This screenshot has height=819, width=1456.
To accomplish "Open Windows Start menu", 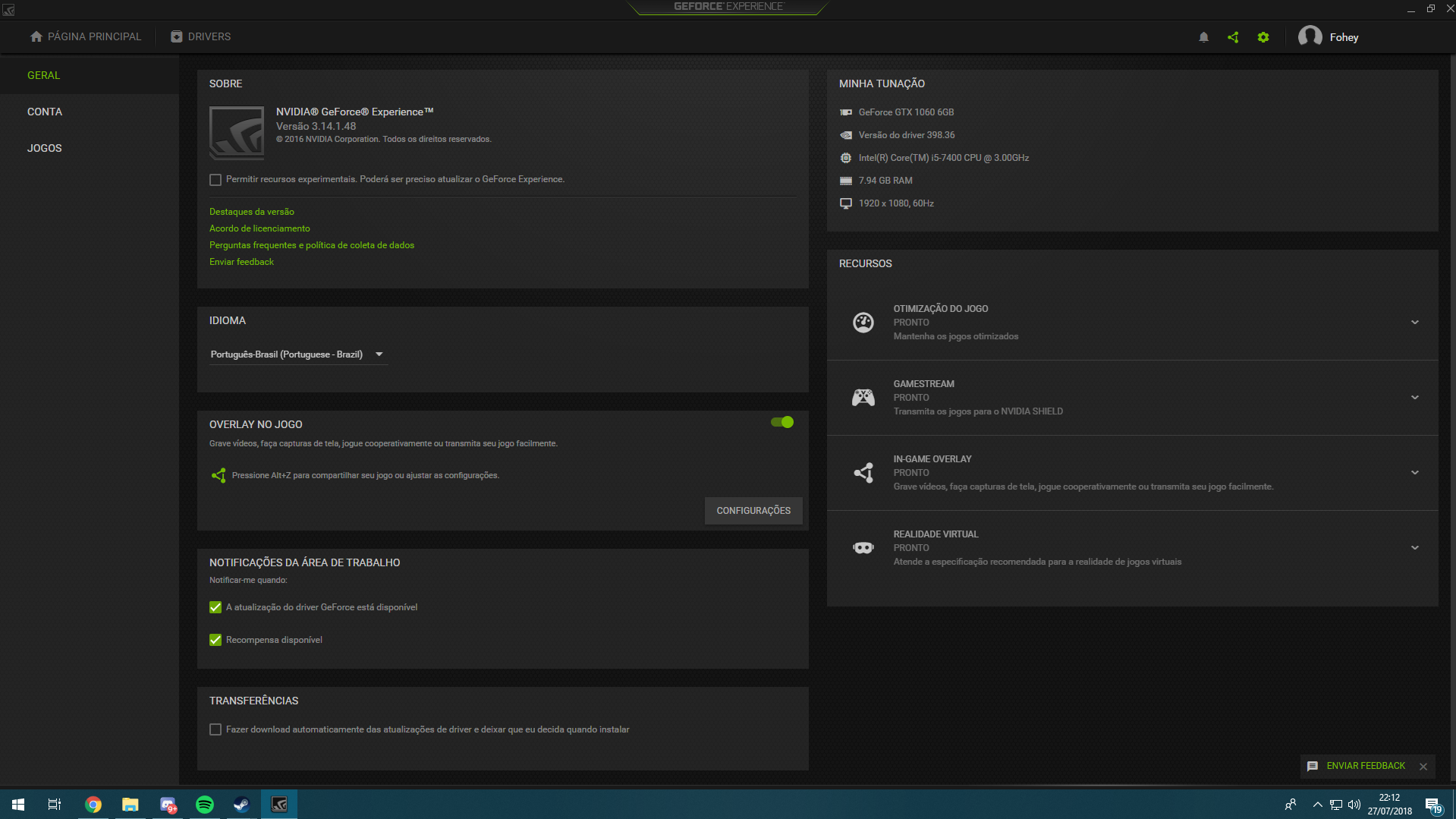I will [18, 805].
